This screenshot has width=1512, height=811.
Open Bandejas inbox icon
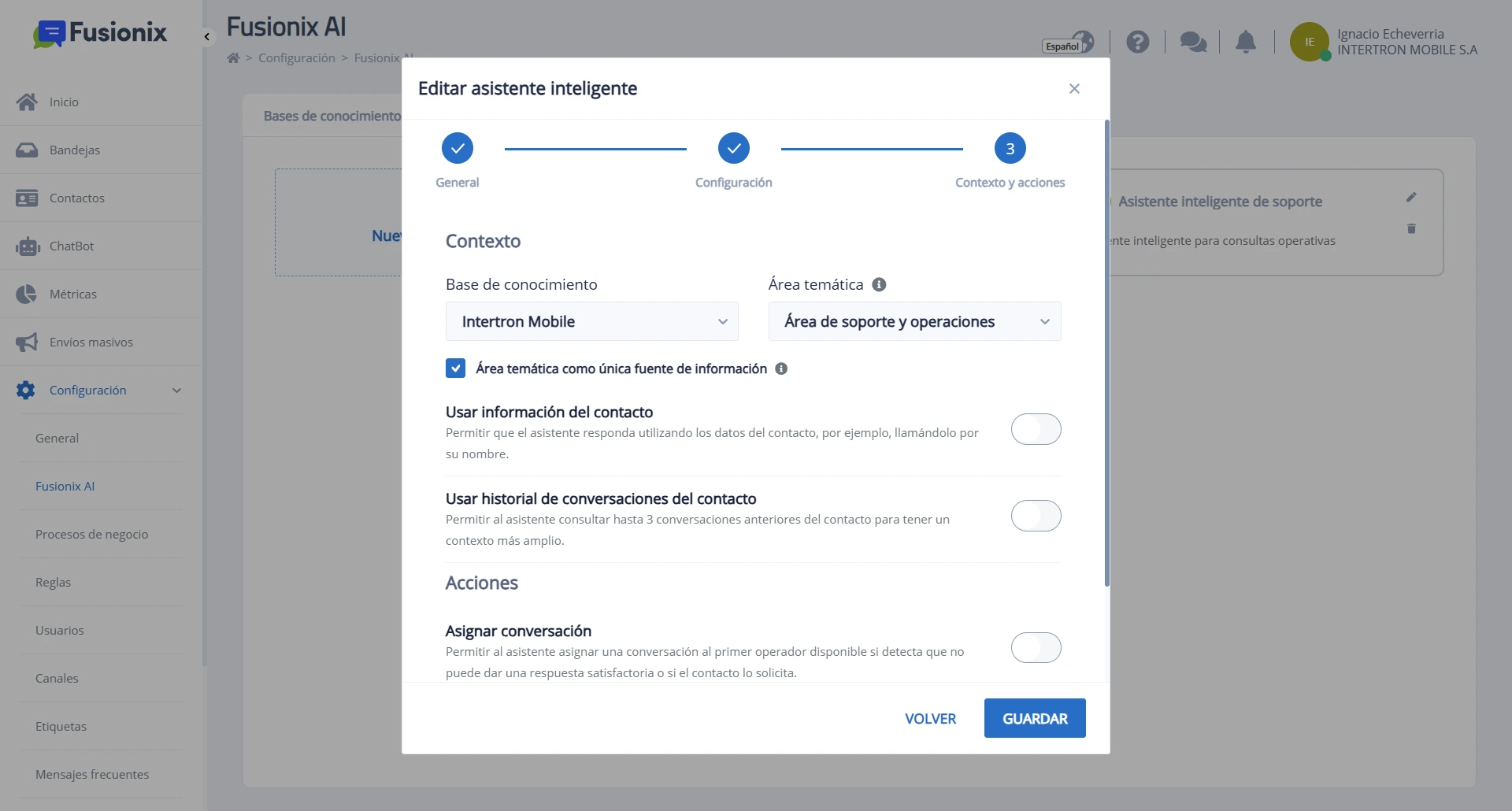tap(27, 150)
